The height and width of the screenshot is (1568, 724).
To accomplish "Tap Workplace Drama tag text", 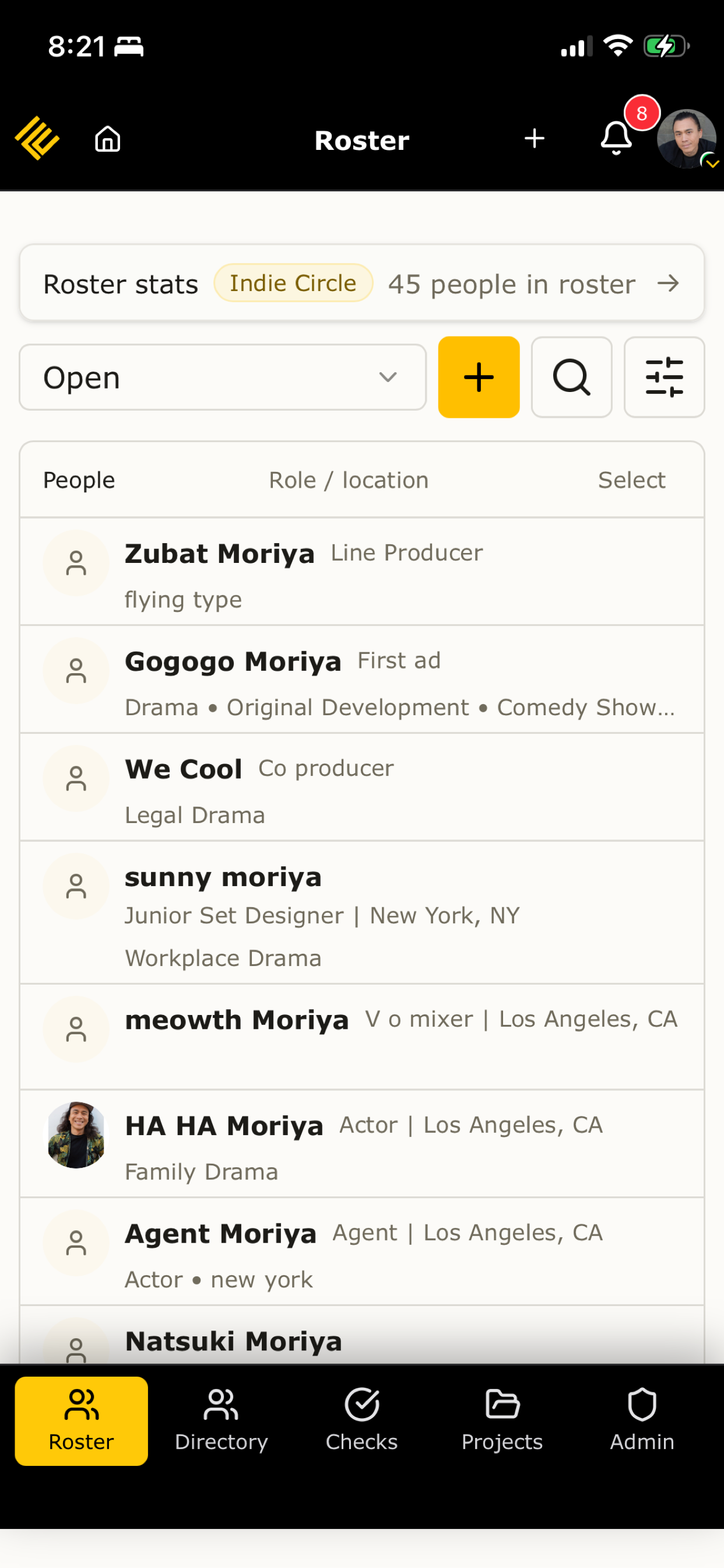I will (x=223, y=958).
